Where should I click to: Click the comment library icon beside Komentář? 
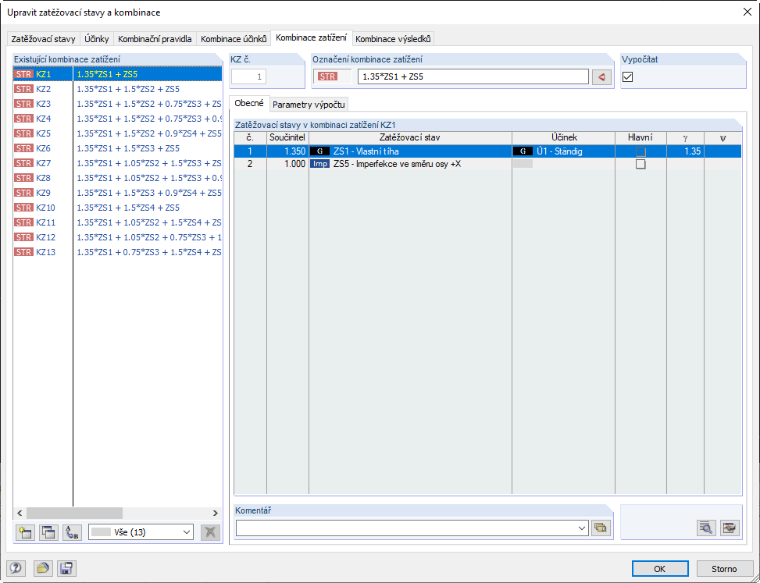pos(600,528)
